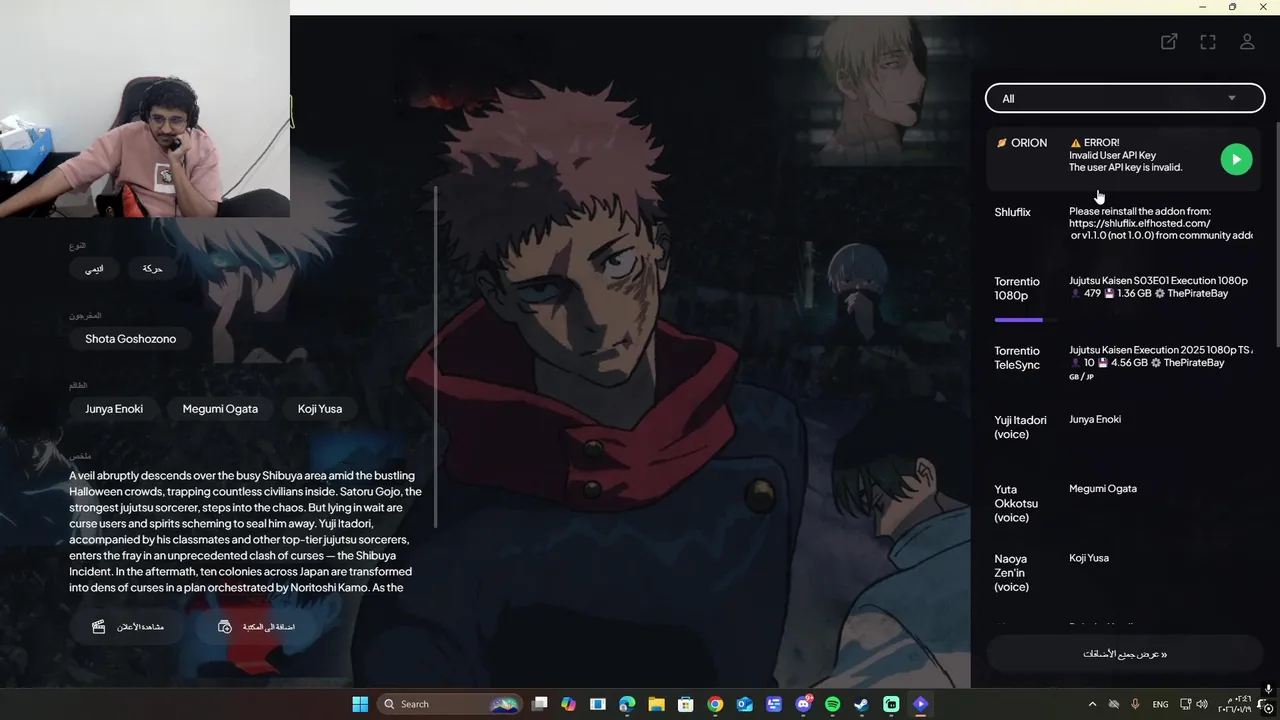
Task: Click the Stremio taskbar icon
Action: [x=920, y=704]
